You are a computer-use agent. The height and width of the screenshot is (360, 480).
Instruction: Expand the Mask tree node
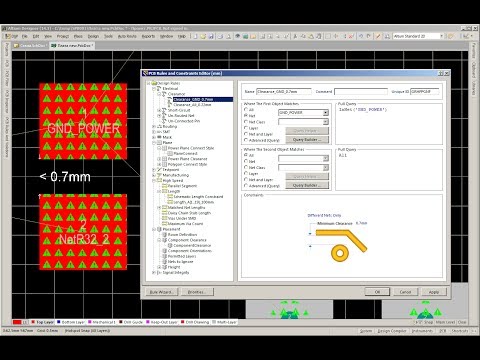click(154, 137)
